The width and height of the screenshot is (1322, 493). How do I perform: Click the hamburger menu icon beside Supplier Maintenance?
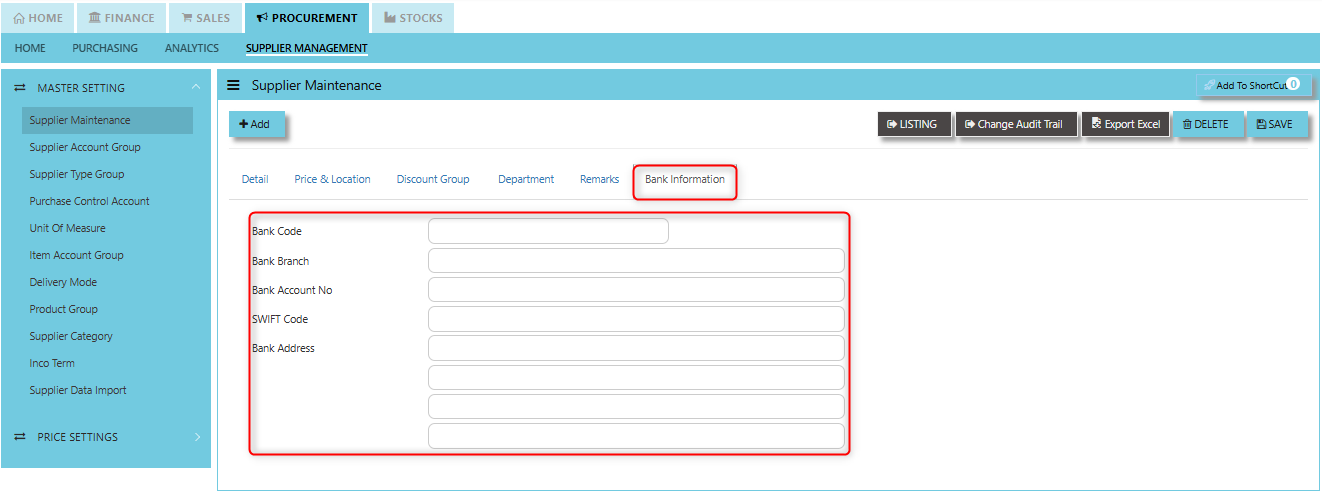pyautogui.click(x=233, y=86)
